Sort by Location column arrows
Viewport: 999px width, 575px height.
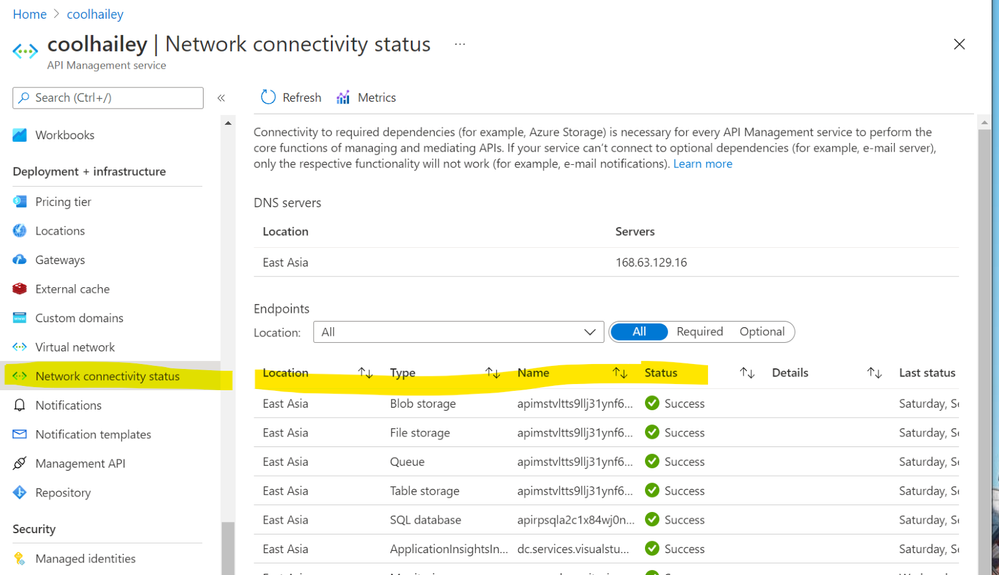pyautogui.click(x=365, y=373)
